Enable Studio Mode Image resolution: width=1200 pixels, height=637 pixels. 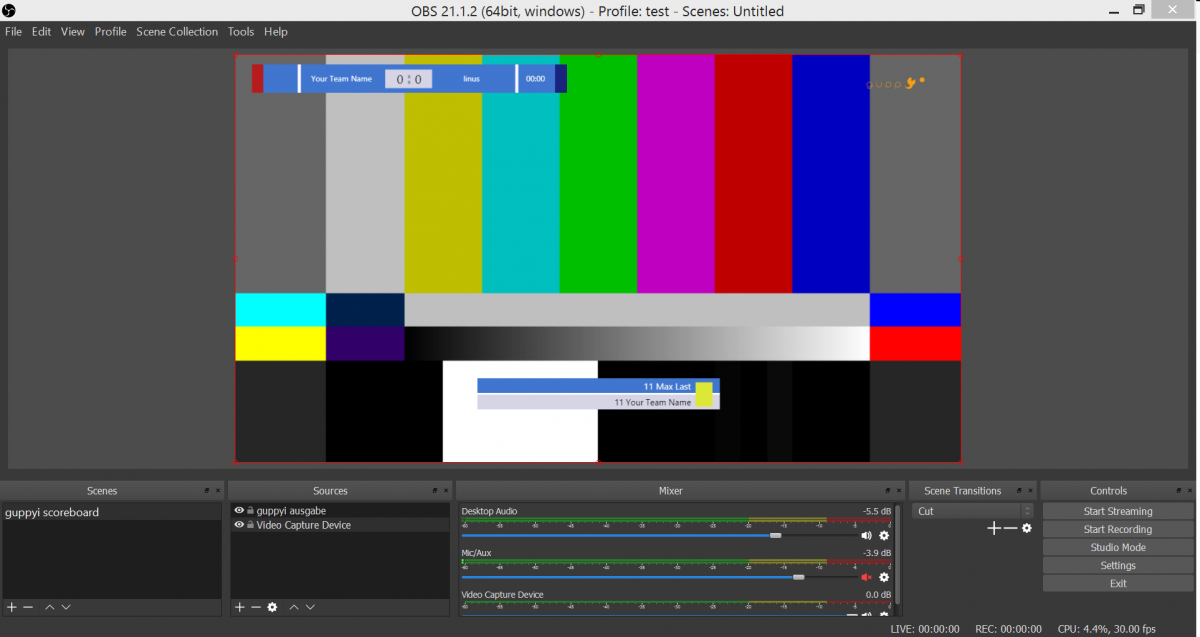click(1117, 546)
